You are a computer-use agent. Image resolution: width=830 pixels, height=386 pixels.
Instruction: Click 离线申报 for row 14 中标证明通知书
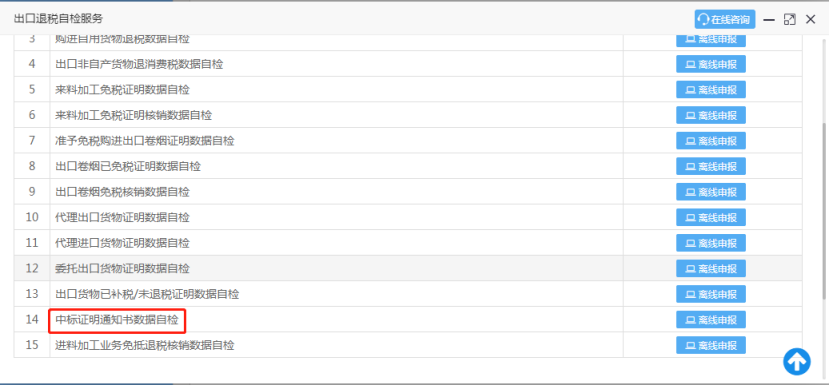[711, 320]
